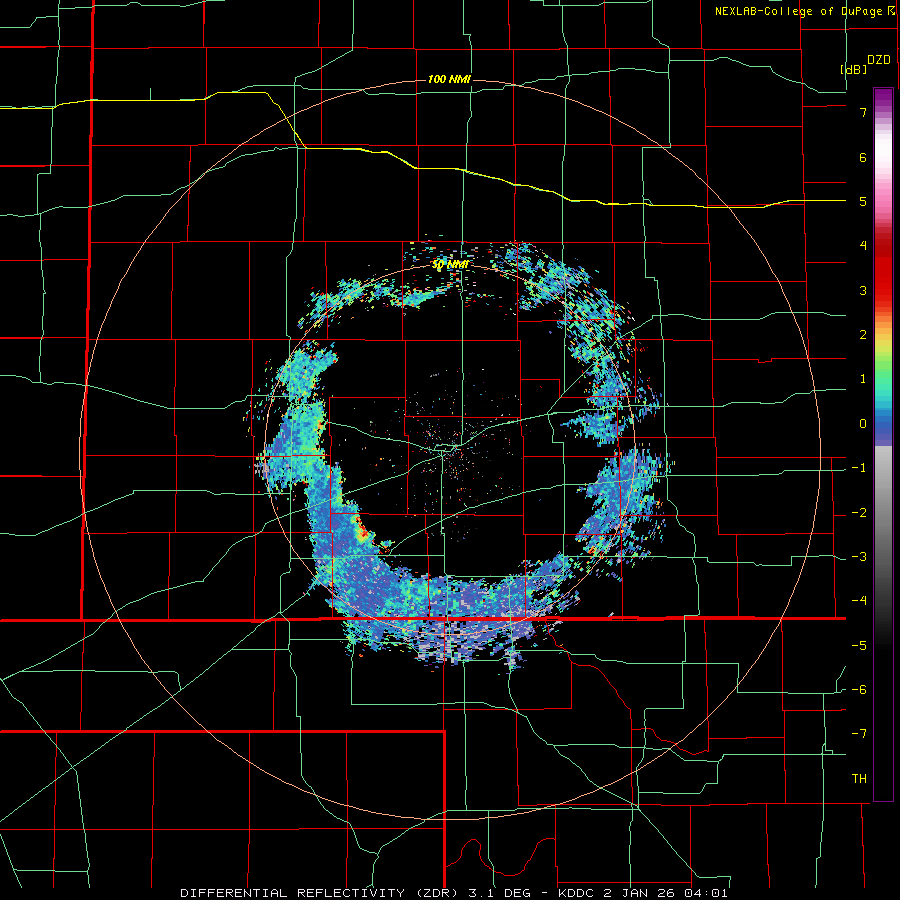Select the 7 value on the dB scale

coord(863,112)
